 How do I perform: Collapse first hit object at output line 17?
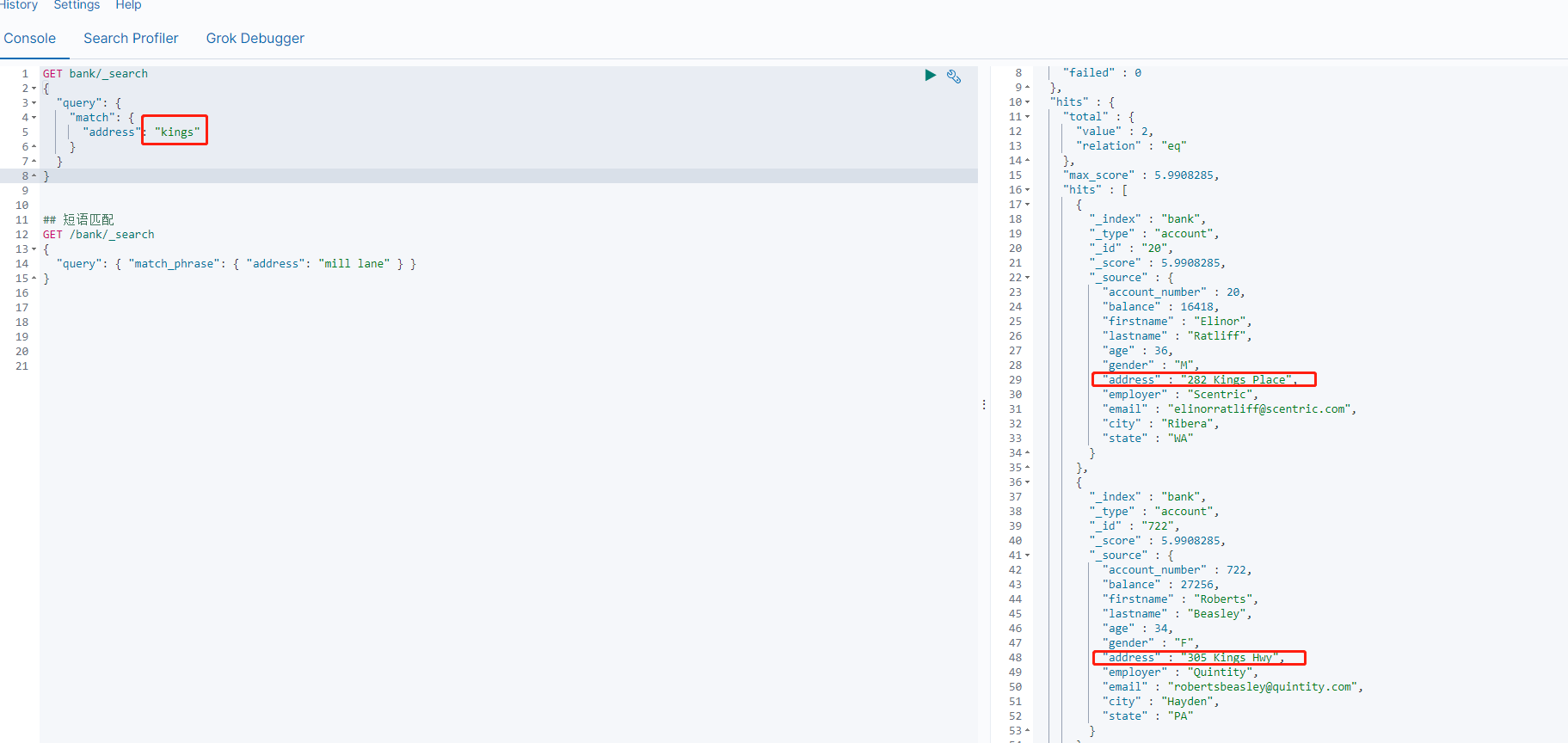point(1027,205)
